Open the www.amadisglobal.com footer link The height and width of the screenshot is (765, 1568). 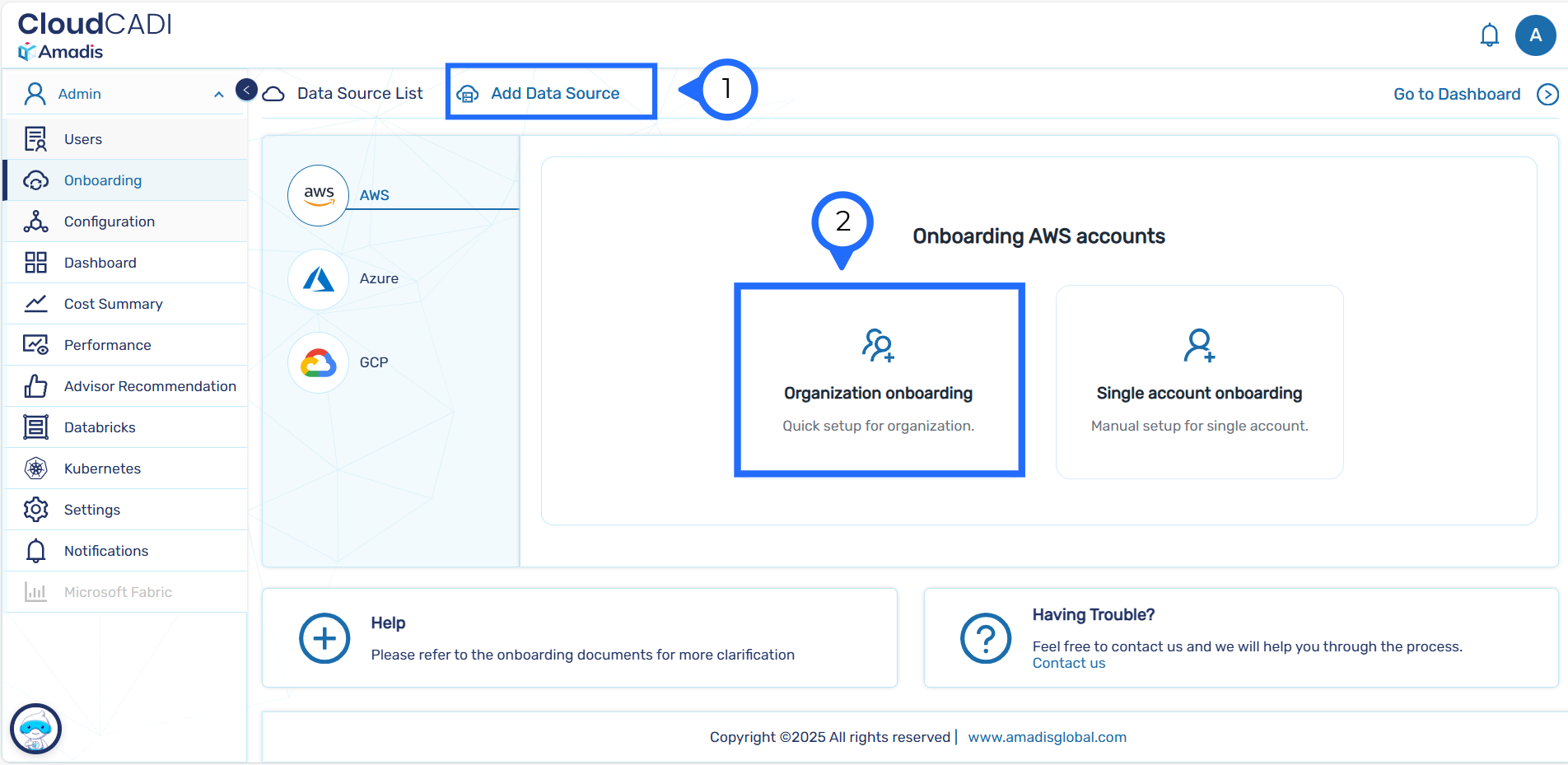point(1047,737)
